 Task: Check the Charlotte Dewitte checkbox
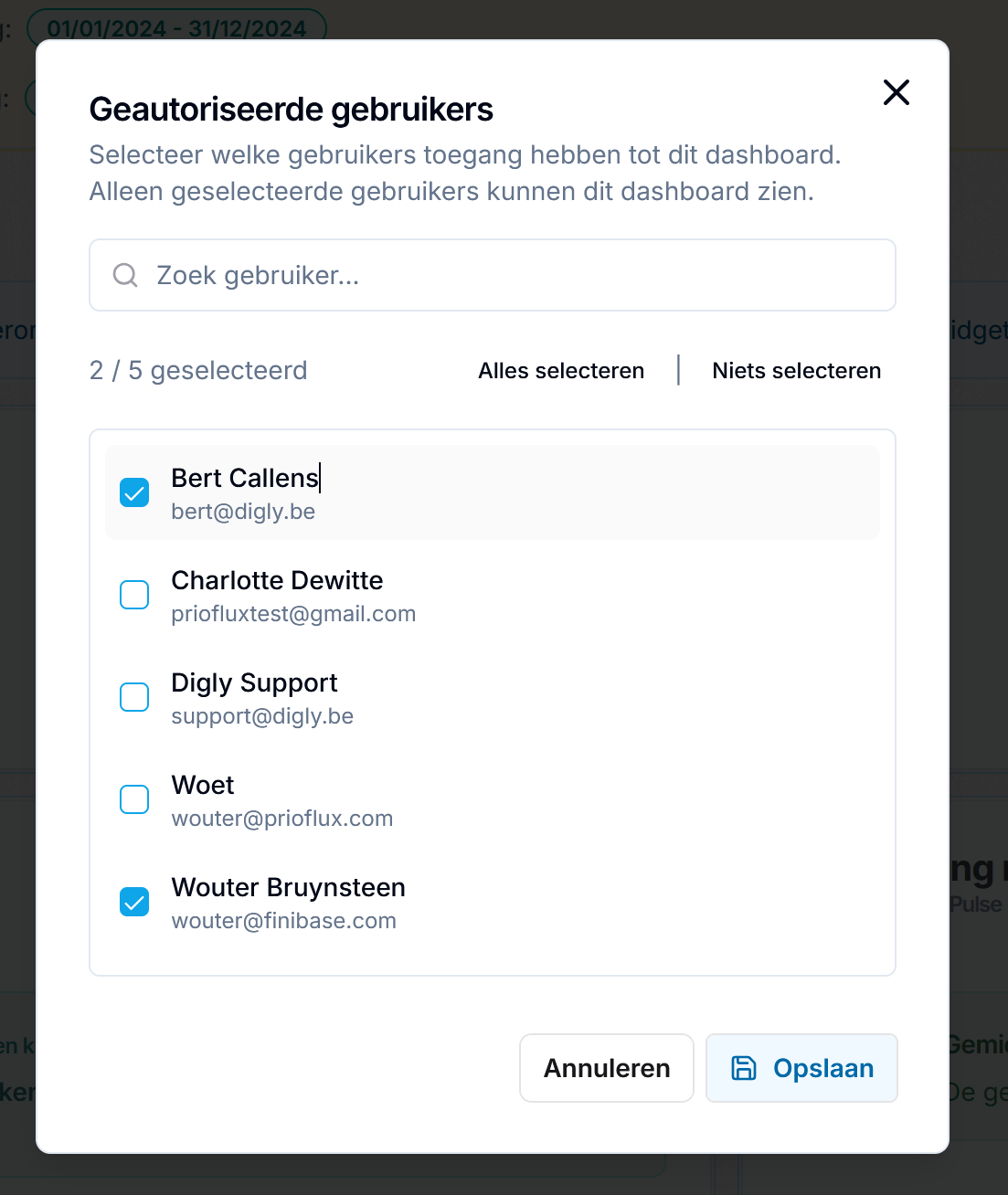(x=134, y=595)
